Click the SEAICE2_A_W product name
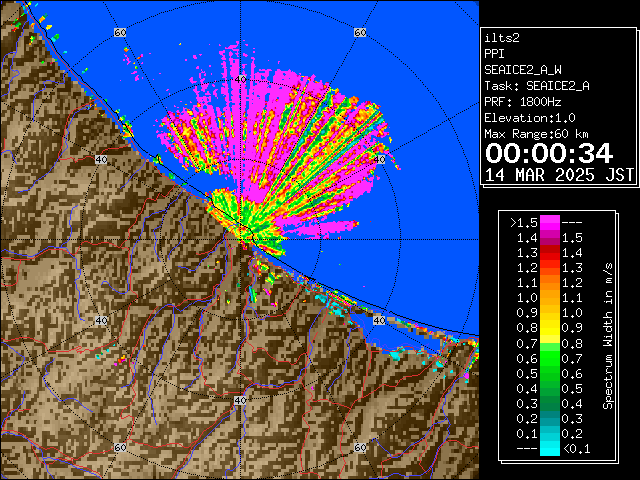The height and width of the screenshot is (480, 640). (x=522, y=70)
